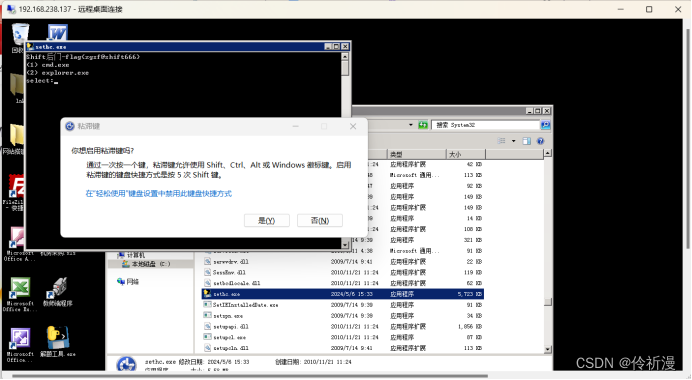Click 否(N) in the sticky keys dialog

pos(320,220)
